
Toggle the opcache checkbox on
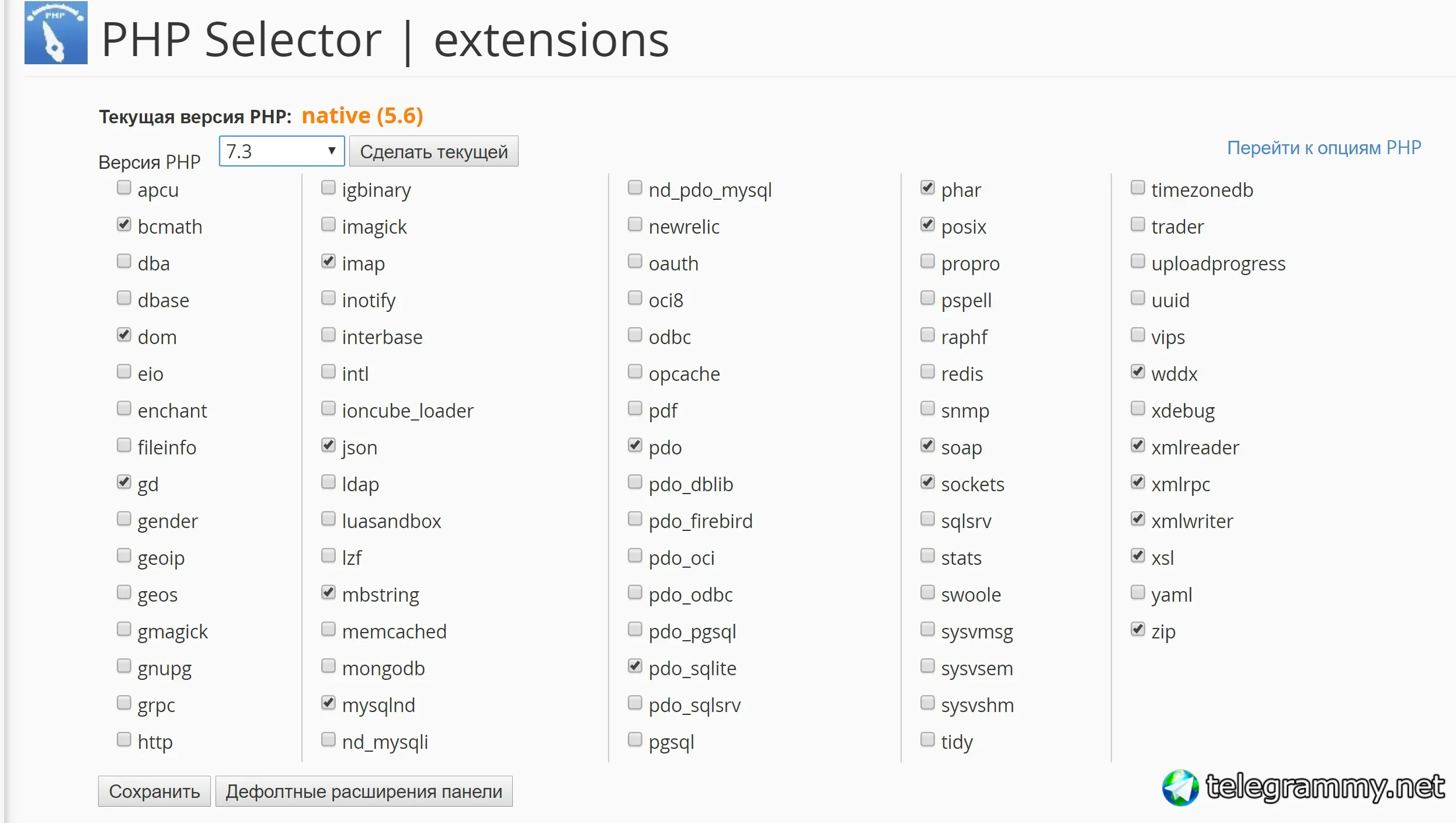(635, 371)
